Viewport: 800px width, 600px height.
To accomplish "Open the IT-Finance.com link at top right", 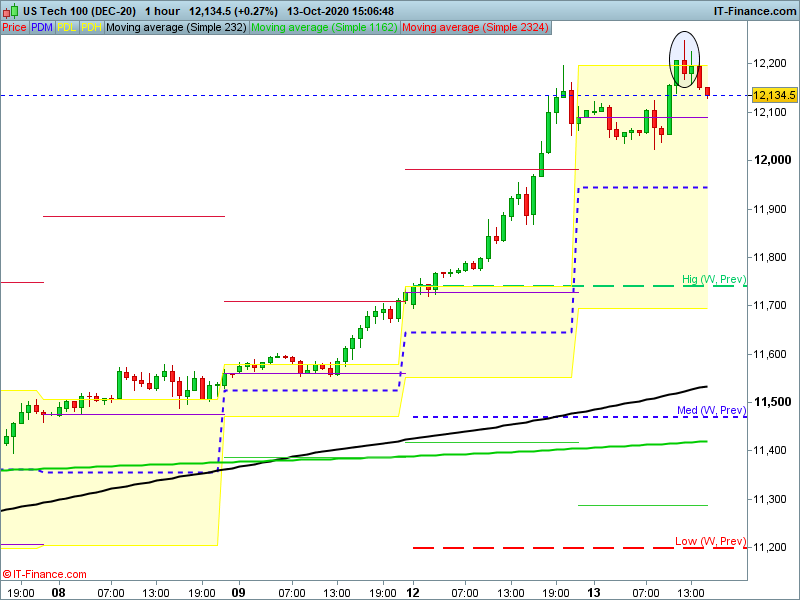I will (x=755, y=11).
